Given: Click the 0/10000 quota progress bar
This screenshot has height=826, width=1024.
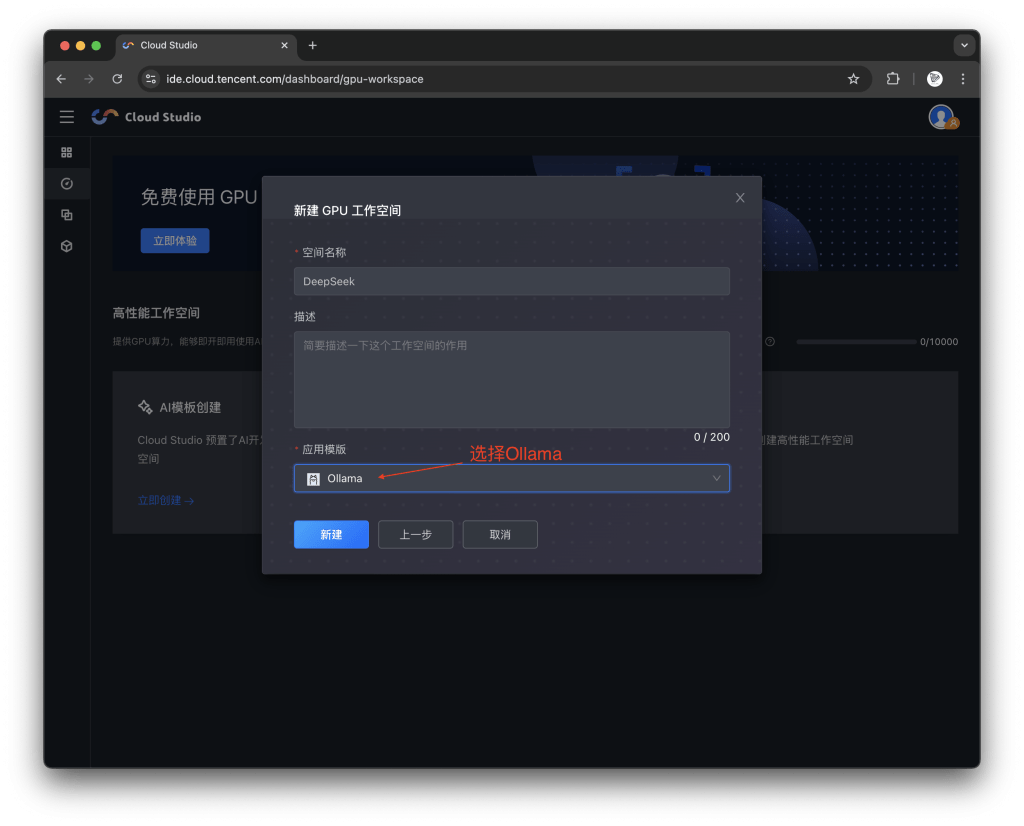Looking at the screenshot, I should [x=856, y=342].
